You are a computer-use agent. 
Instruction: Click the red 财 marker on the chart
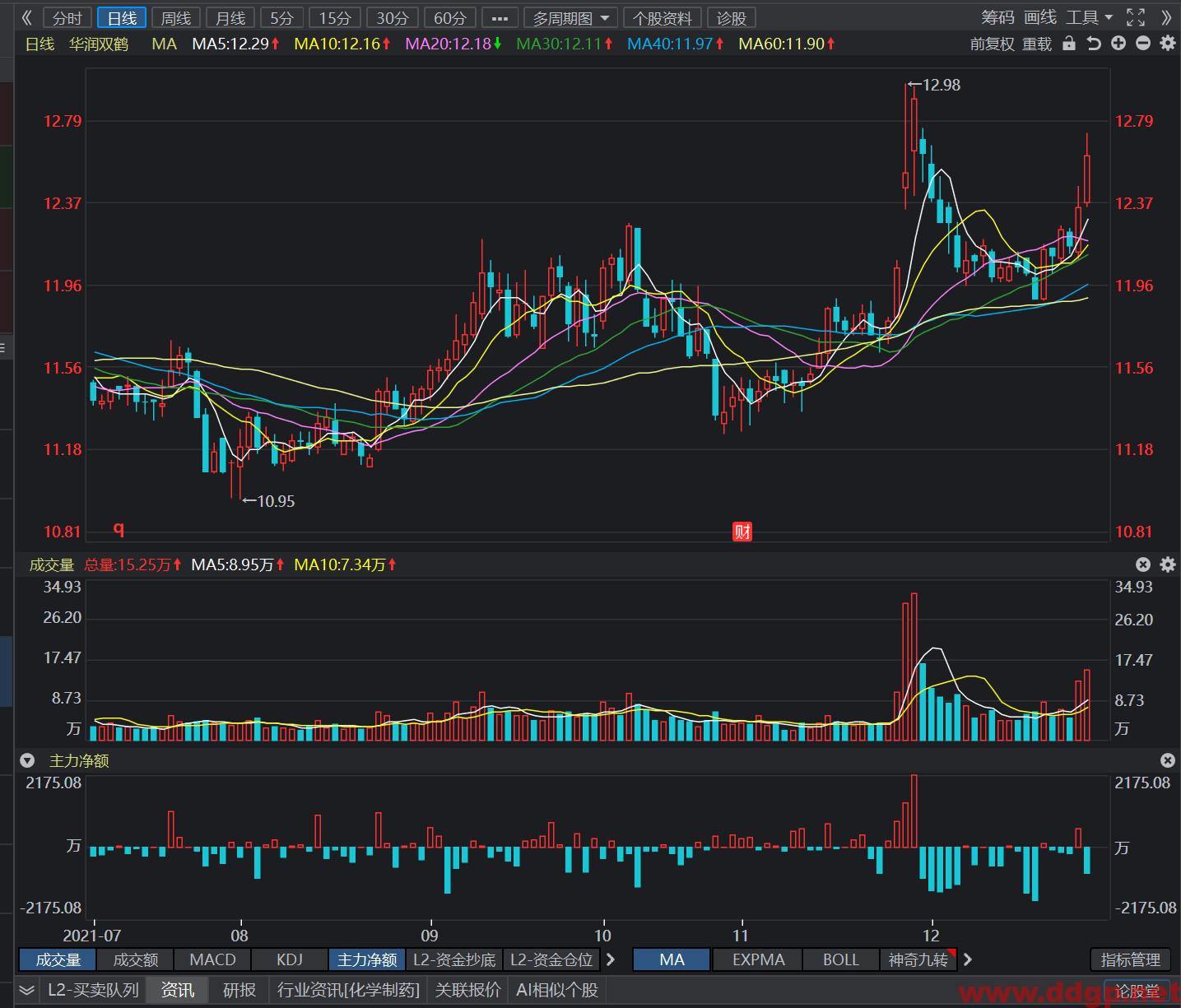pos(742,532)
